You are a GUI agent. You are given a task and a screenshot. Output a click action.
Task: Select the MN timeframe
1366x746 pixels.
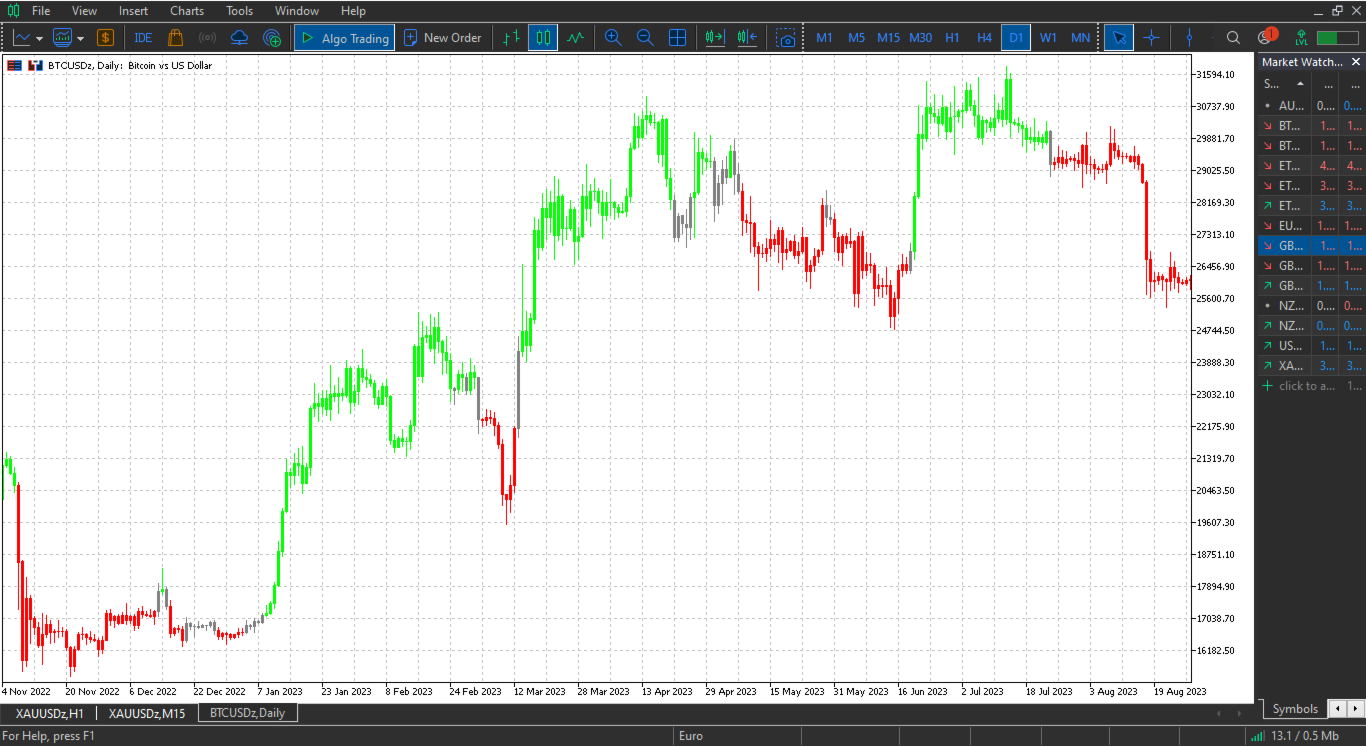click(x=1080, y=38)
